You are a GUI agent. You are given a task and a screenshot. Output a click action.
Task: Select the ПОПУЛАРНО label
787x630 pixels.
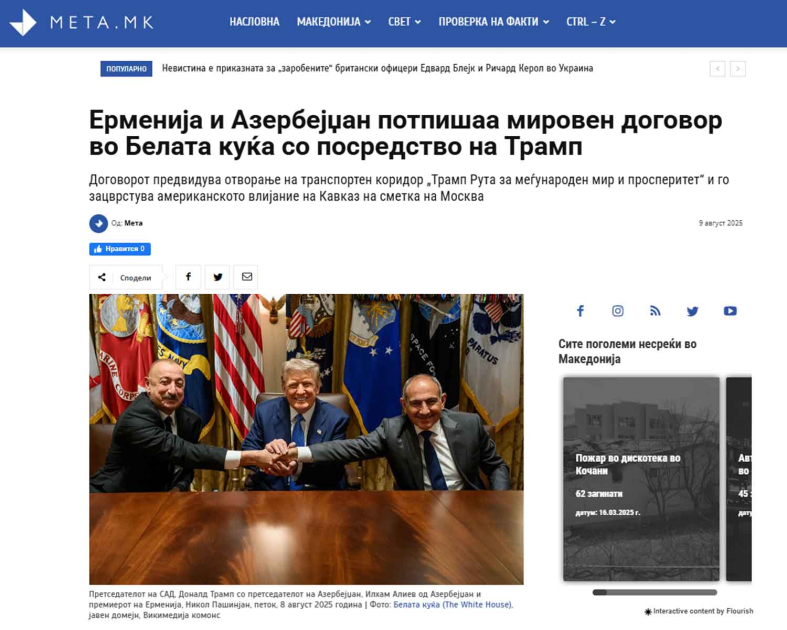coord(126,69)
